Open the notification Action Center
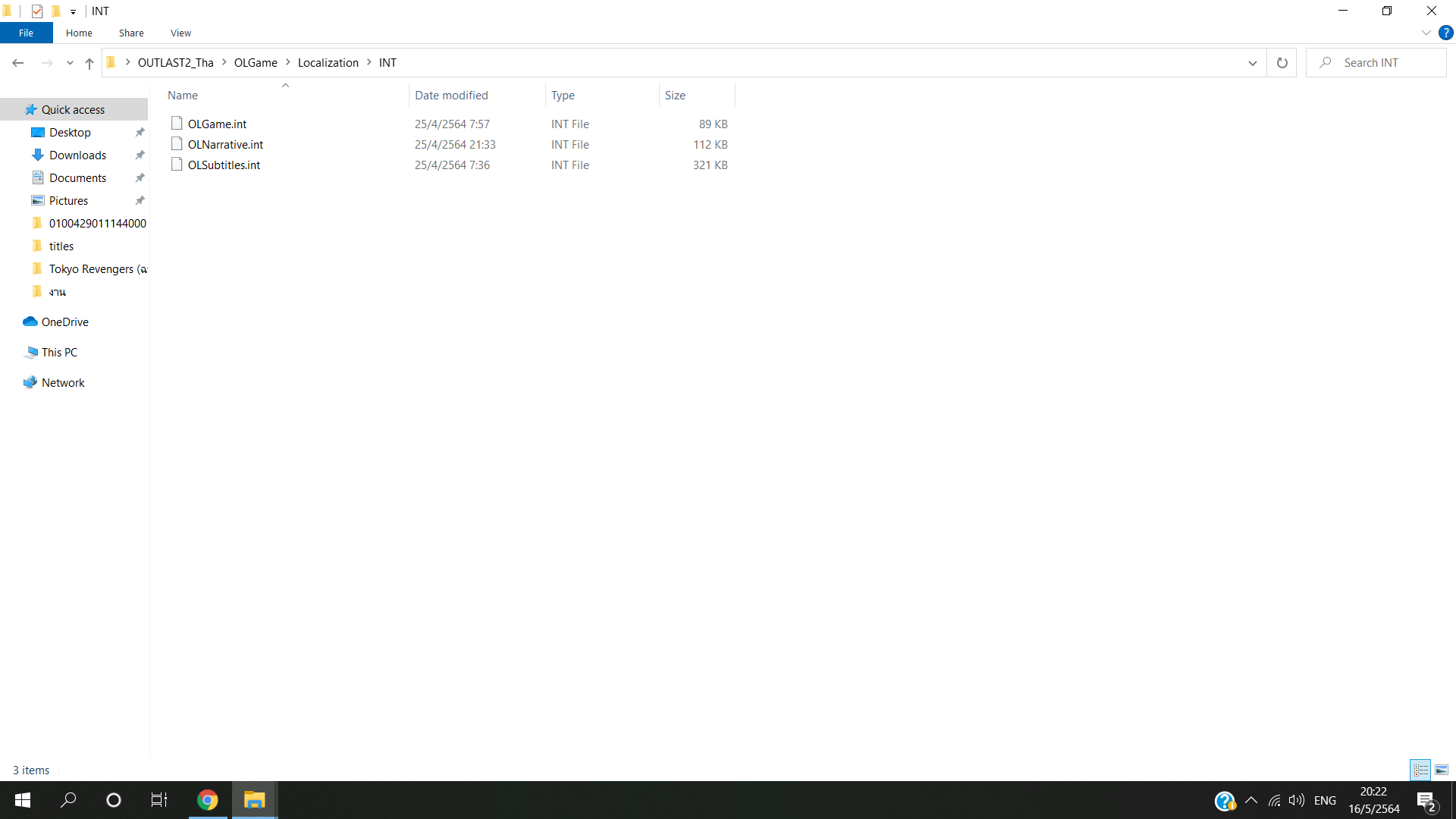This screenshot has height=819, width=1456. pyautogui.click(x=1426, y=801)
